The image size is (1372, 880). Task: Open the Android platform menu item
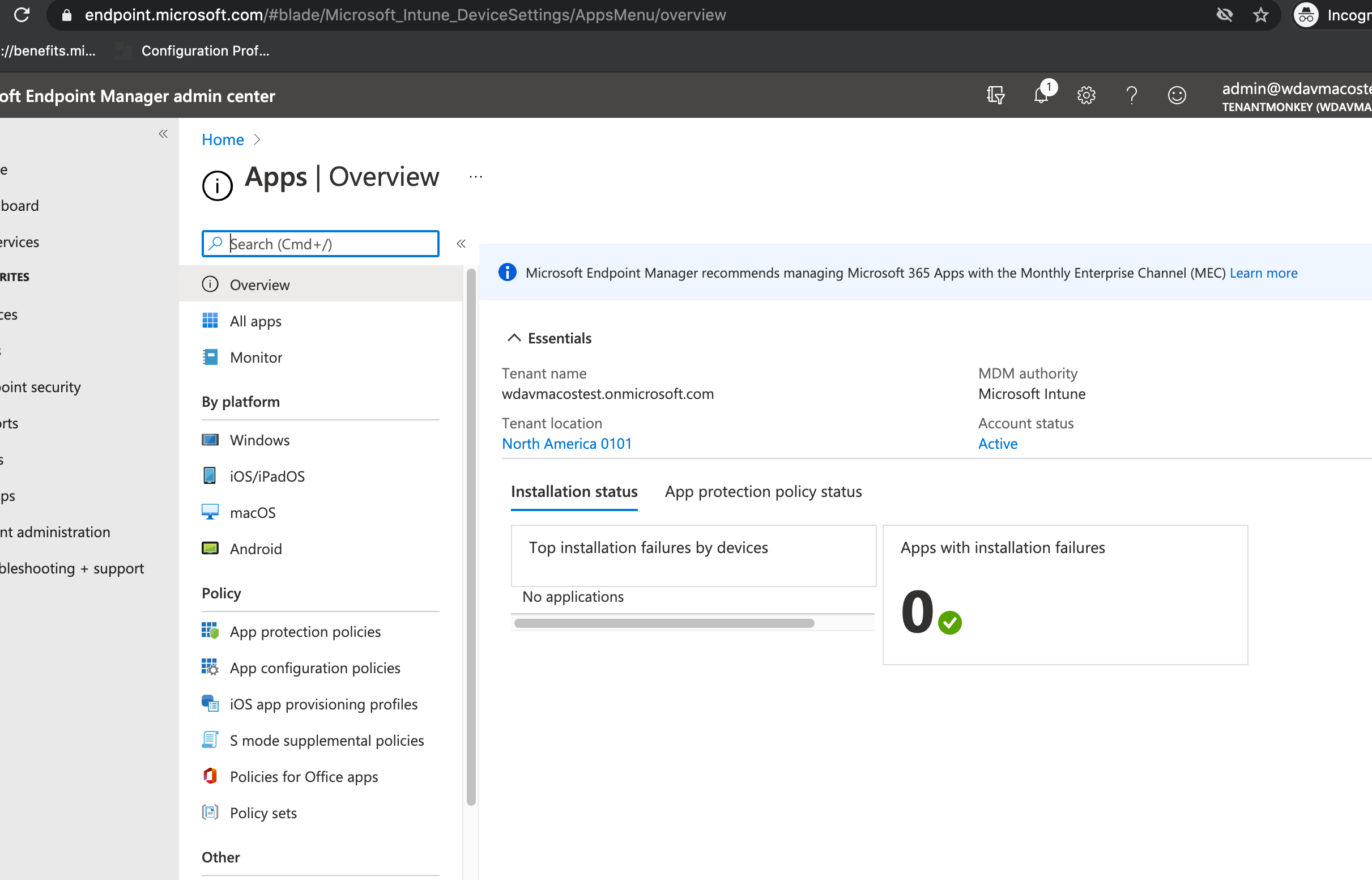[x=321, y=549]
